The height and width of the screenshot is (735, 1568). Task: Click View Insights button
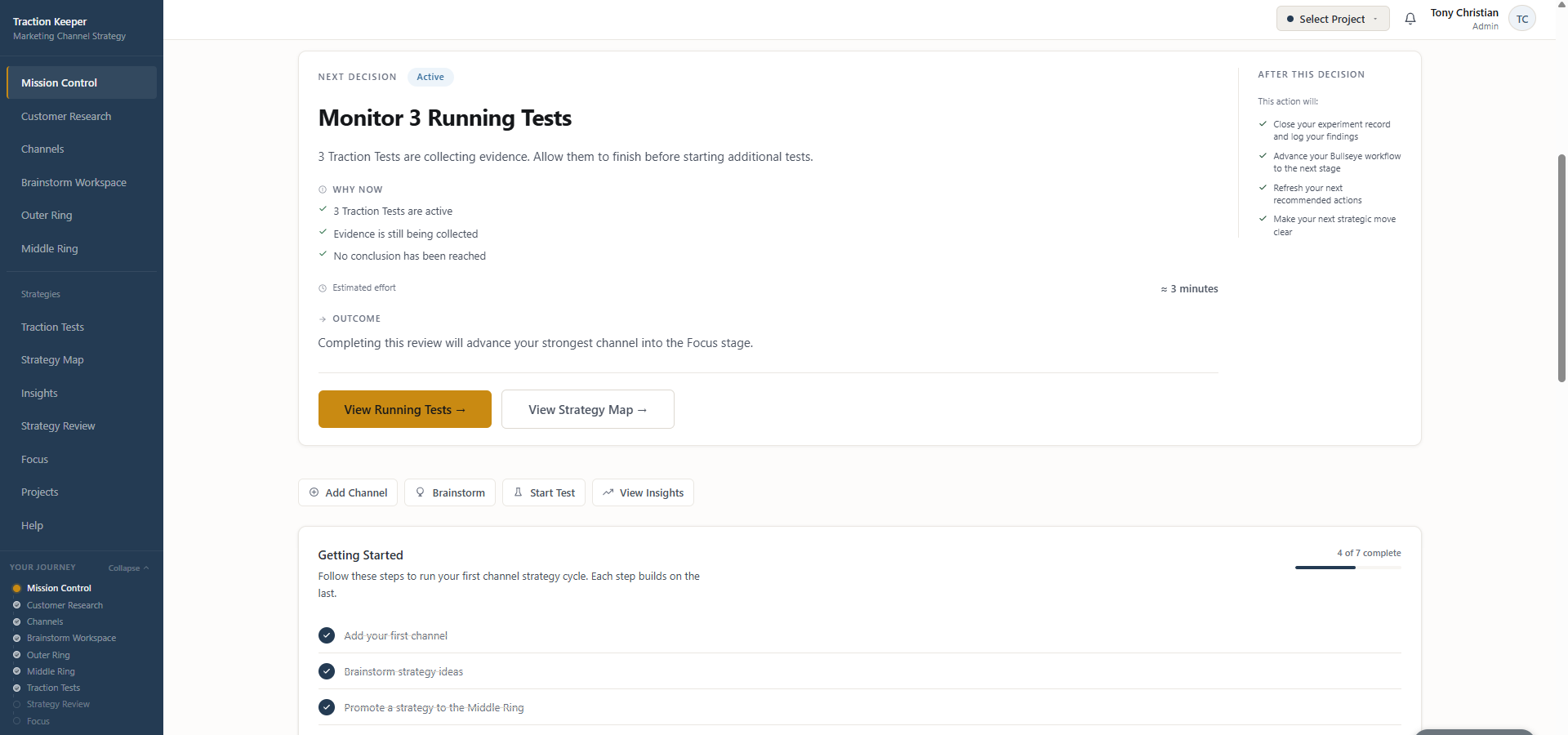coord(643,492)
